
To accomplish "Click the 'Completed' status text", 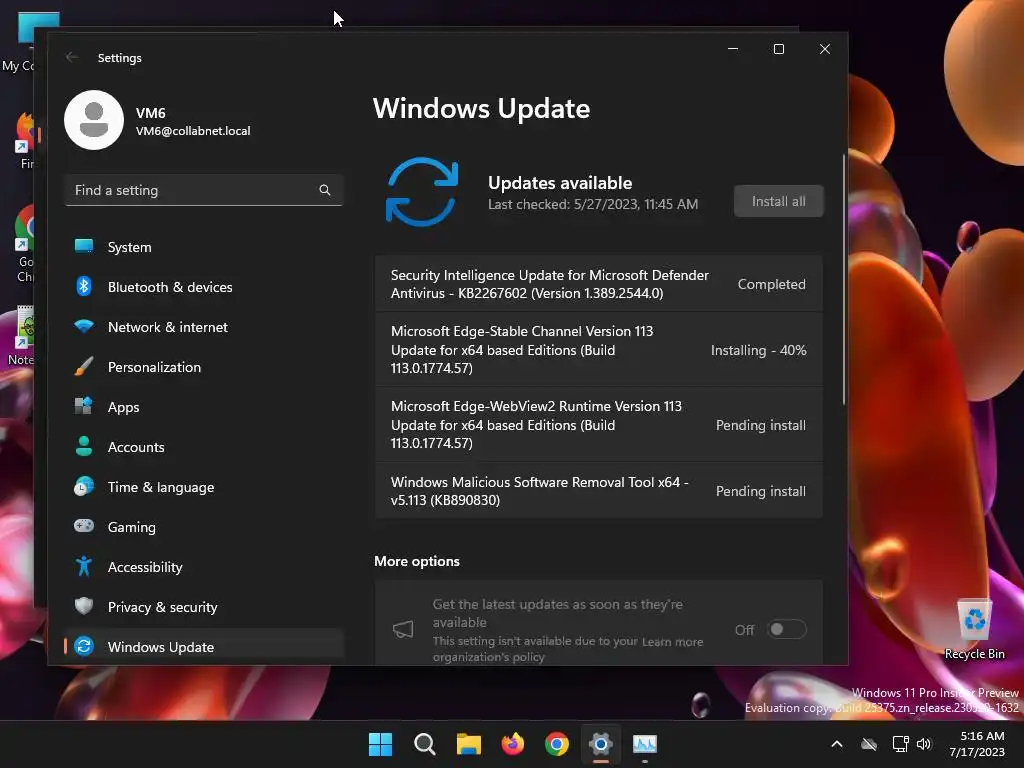I will pos(771,284).
